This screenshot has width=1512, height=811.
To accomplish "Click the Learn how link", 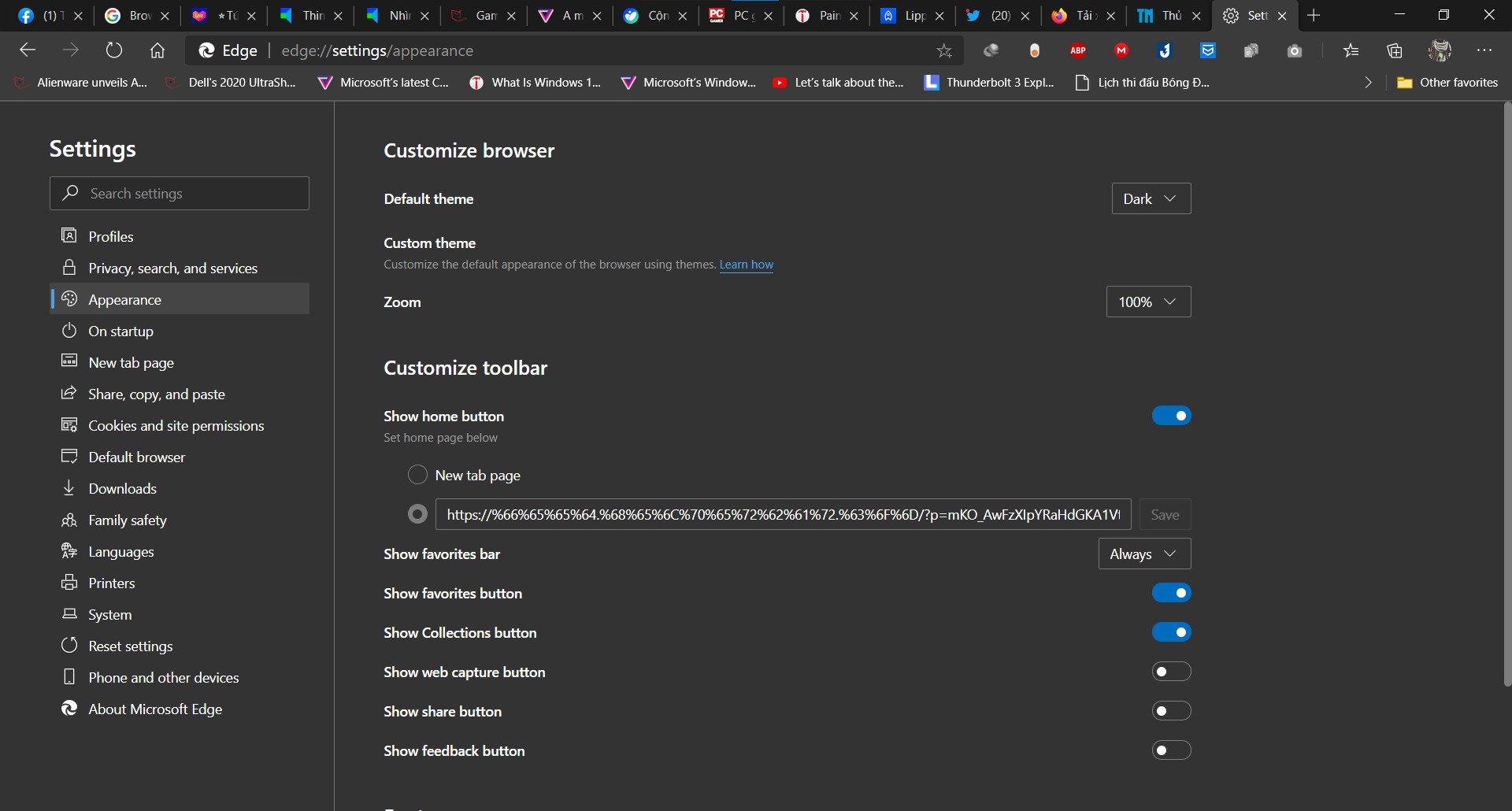I will (746, 265).
